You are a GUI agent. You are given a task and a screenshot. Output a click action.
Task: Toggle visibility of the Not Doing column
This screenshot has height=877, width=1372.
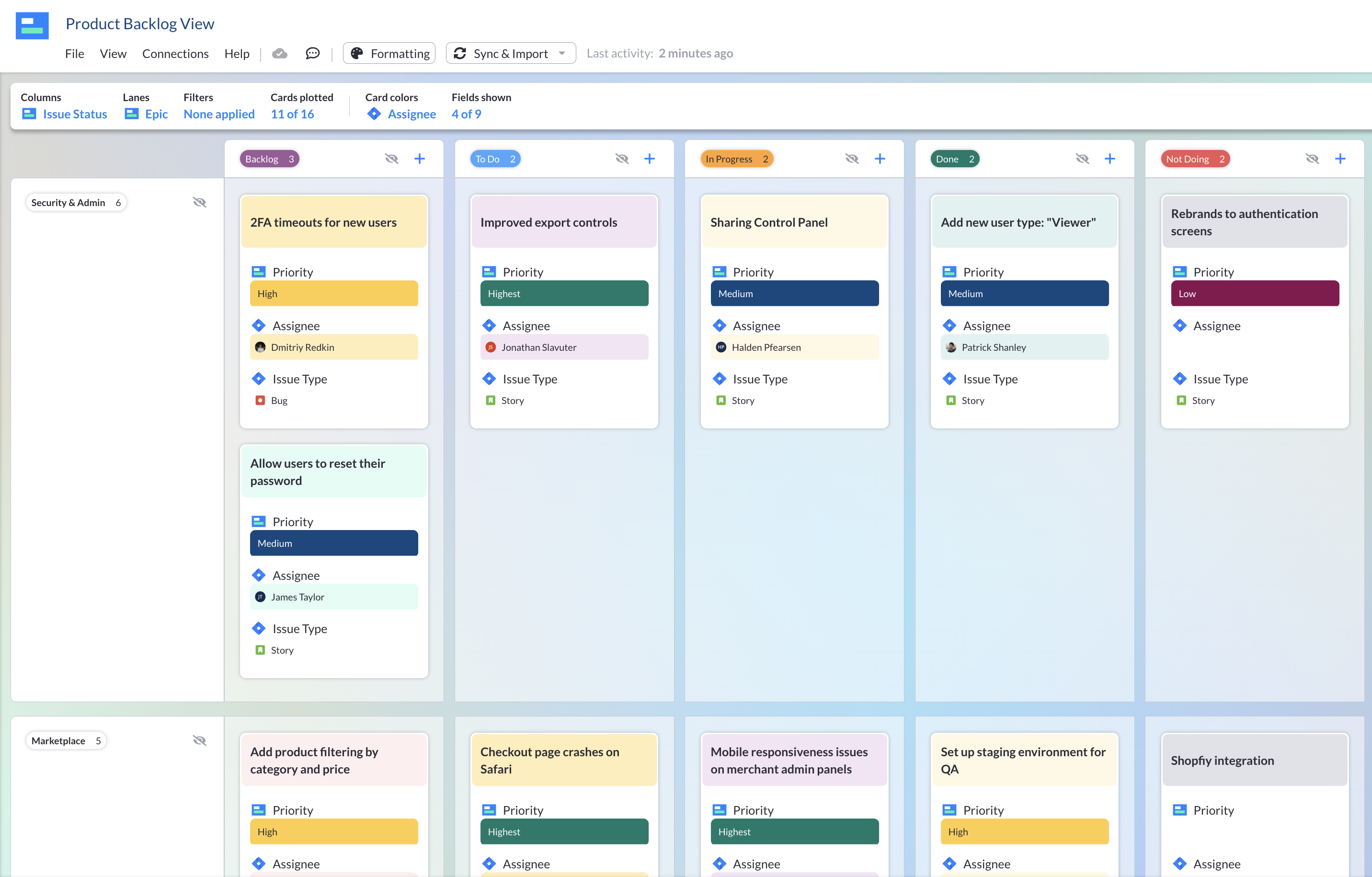coord(1312,159)
